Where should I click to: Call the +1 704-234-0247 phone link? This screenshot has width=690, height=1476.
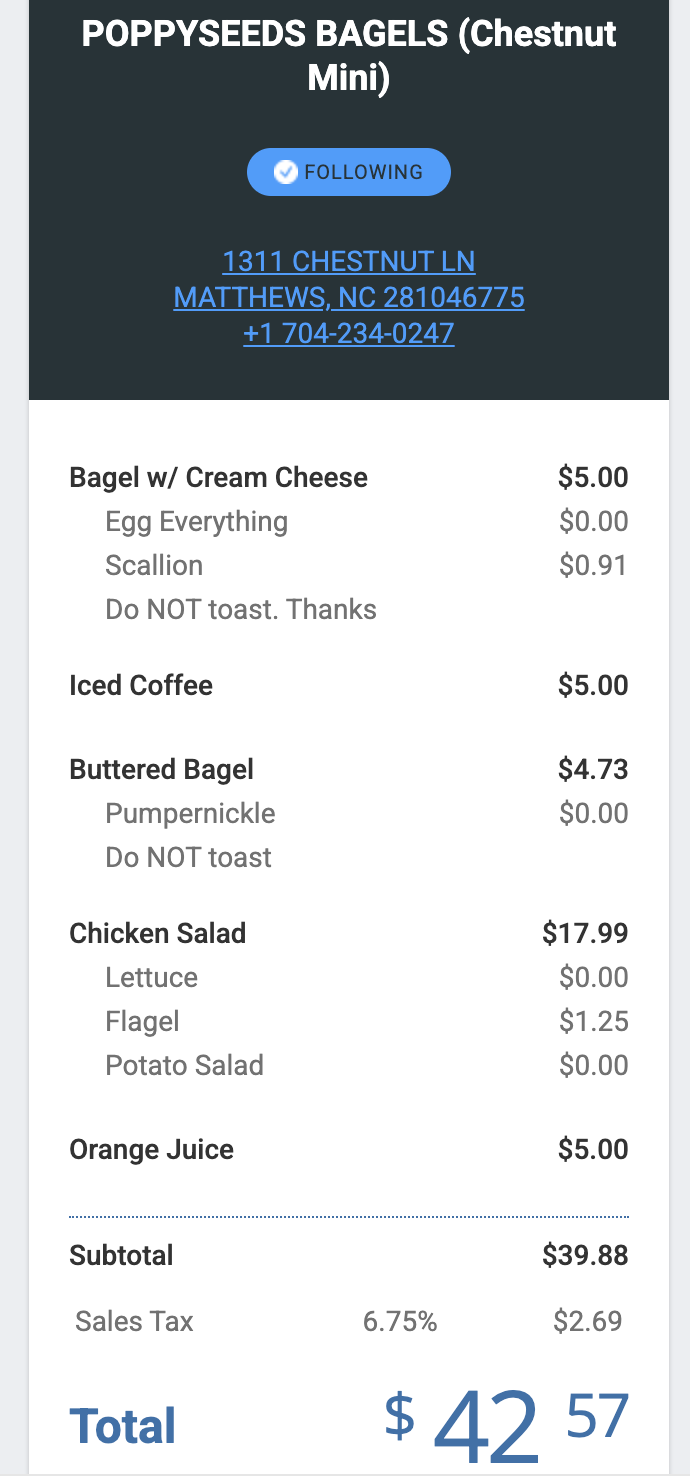348,333
